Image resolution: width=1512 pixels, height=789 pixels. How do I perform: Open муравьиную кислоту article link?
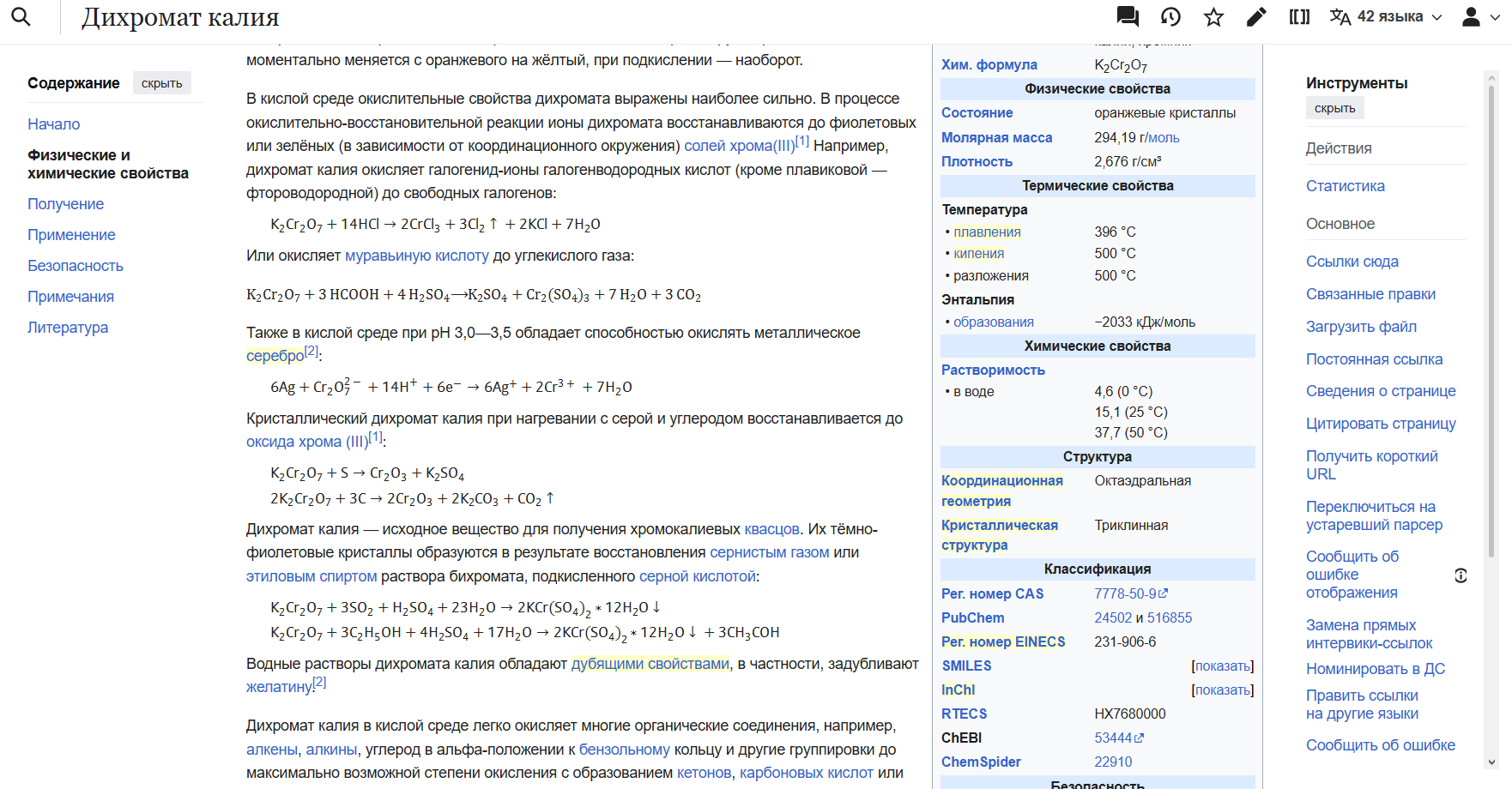(417, 256)
